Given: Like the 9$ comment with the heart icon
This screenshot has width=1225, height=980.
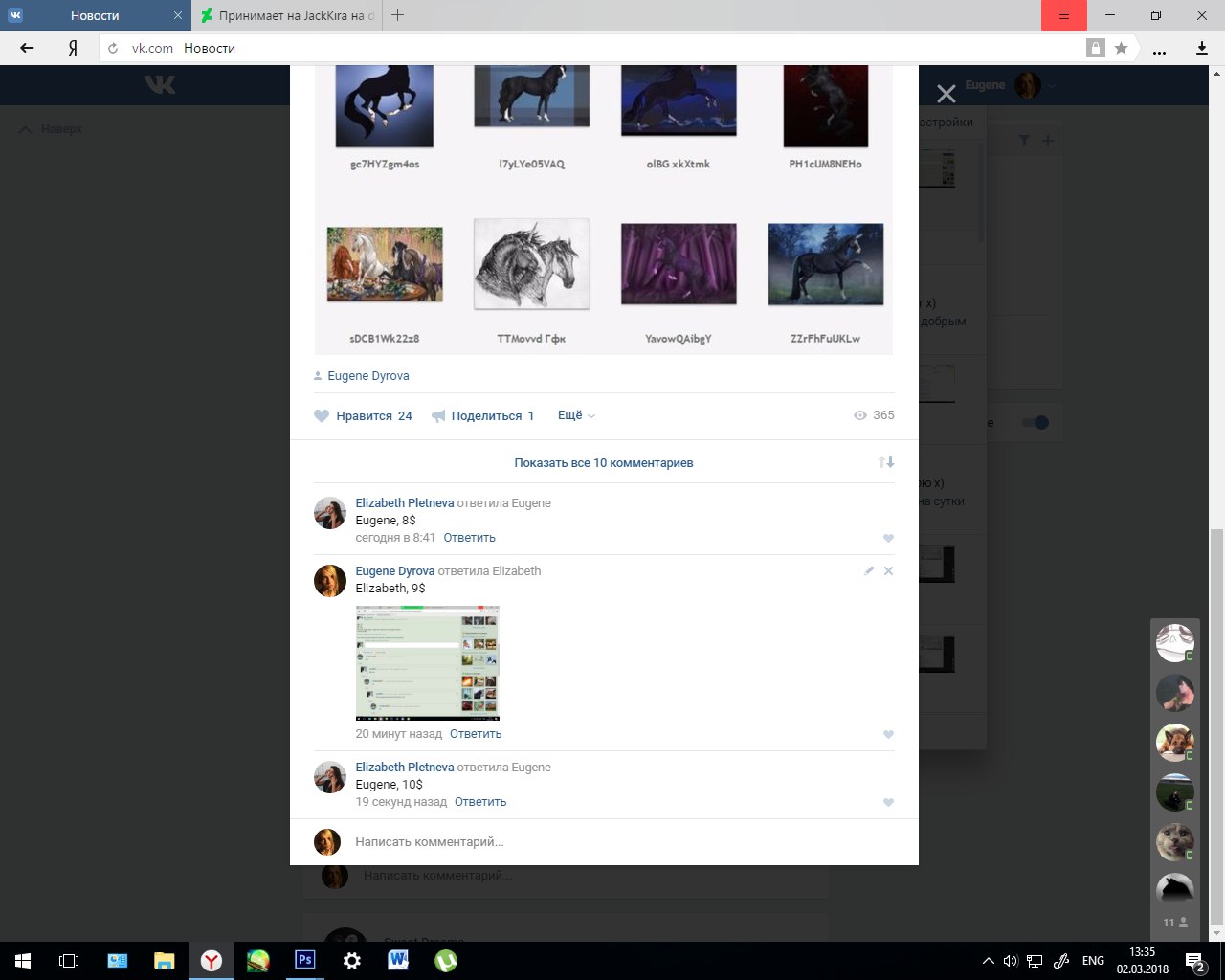Looking at the screenshot, I should pyautogui.click(x=888, y=735).
